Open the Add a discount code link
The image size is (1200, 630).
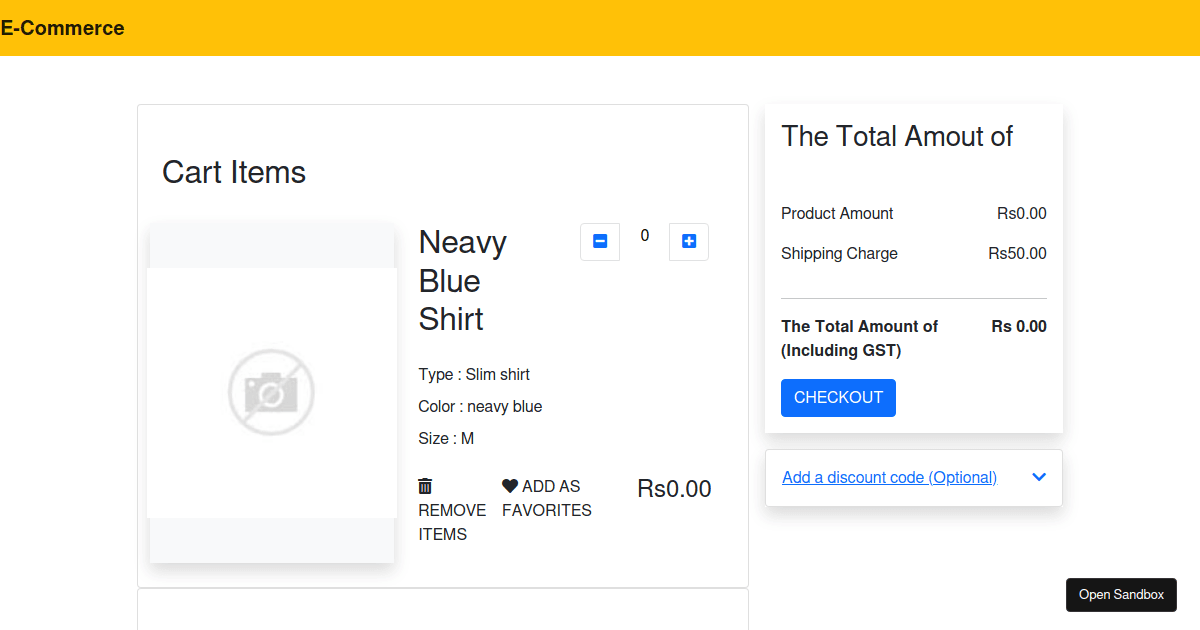coord(889,477)
